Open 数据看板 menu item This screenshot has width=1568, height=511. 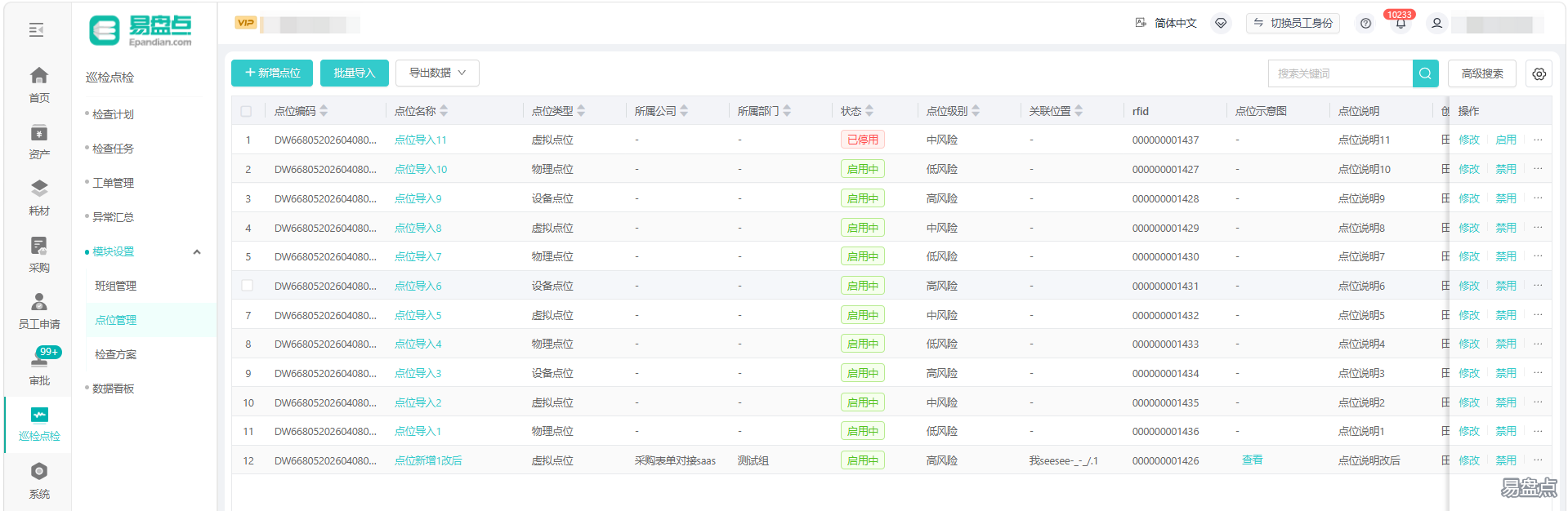click(113, 389)
